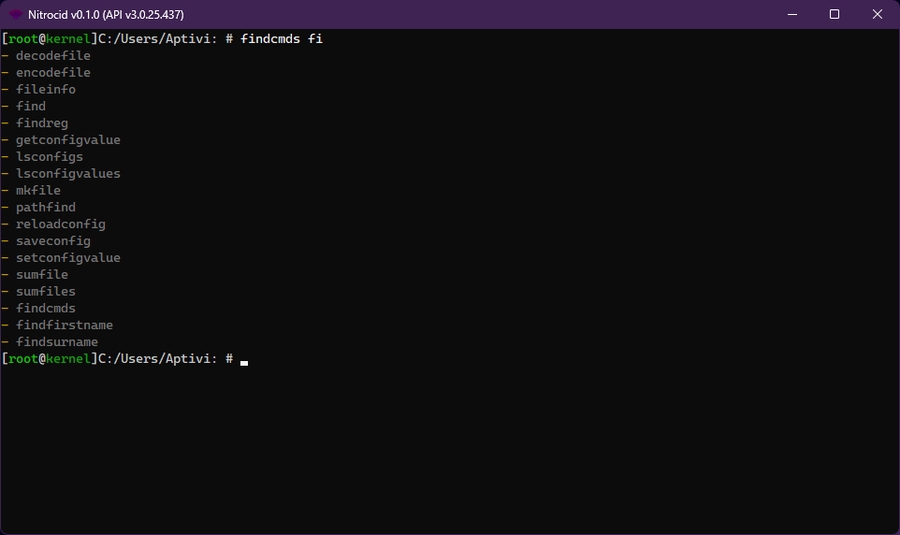This screenshot has height=535, width=900.
Task: Click the 'mkfile' command entry
Action: 38,191
